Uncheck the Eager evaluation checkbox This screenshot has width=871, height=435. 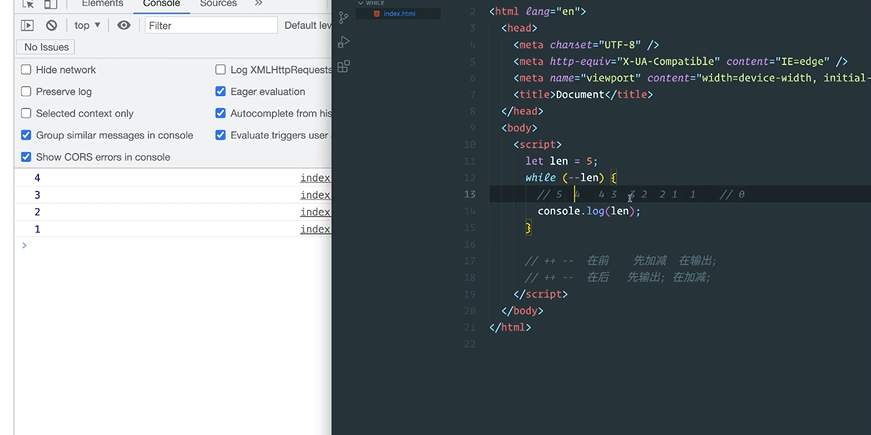coord(221,92)
